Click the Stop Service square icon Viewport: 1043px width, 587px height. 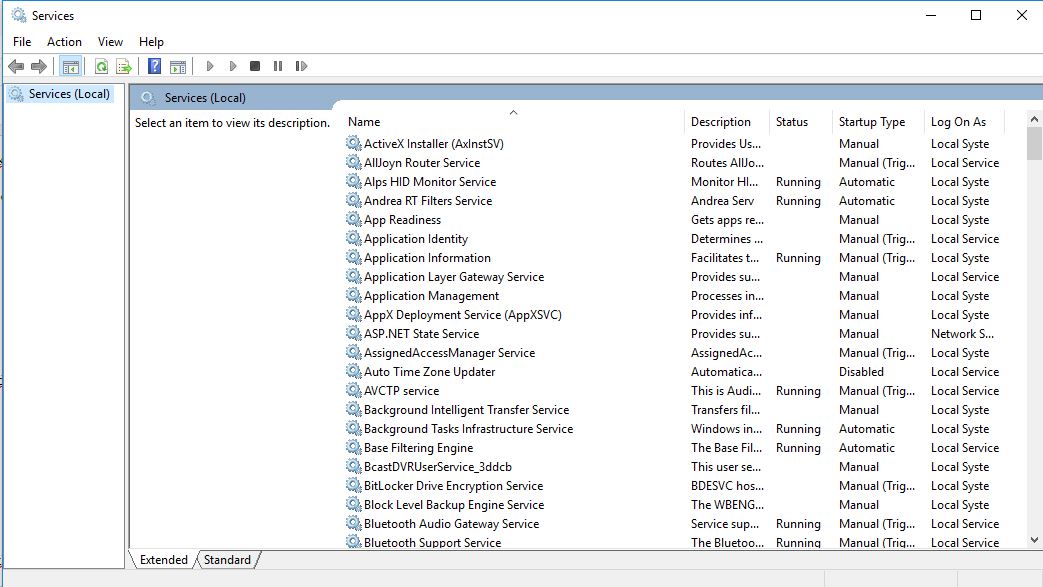click(x=255, y=66)
